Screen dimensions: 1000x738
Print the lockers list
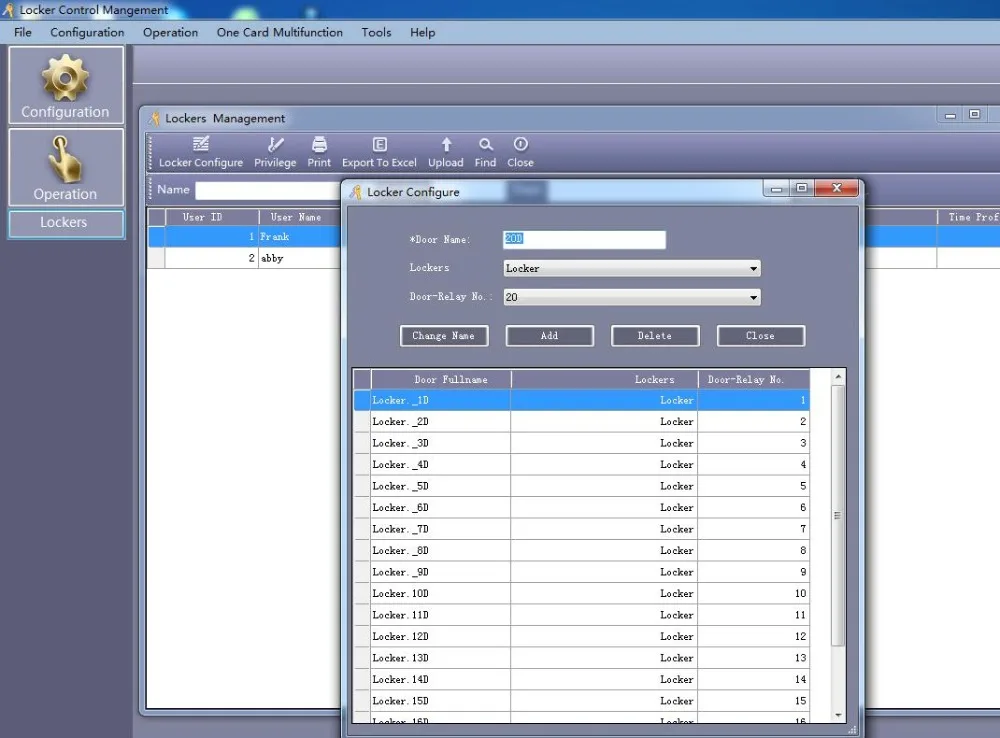(x=319, y=152)
